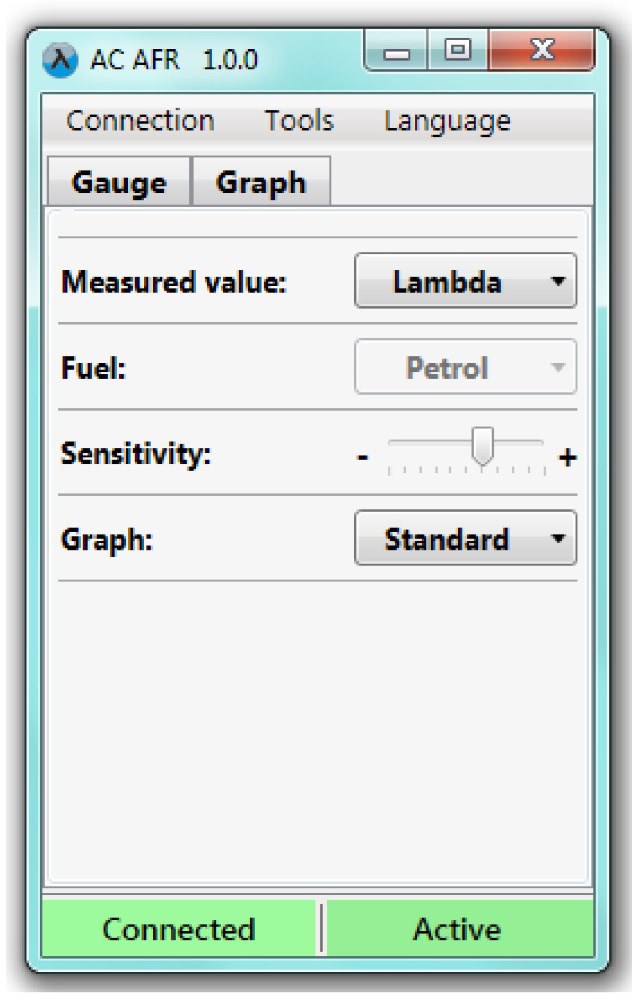This screenshot has width=642, height=1000.
Task: Close the AC AFR window
Action: tap(542, 50)
